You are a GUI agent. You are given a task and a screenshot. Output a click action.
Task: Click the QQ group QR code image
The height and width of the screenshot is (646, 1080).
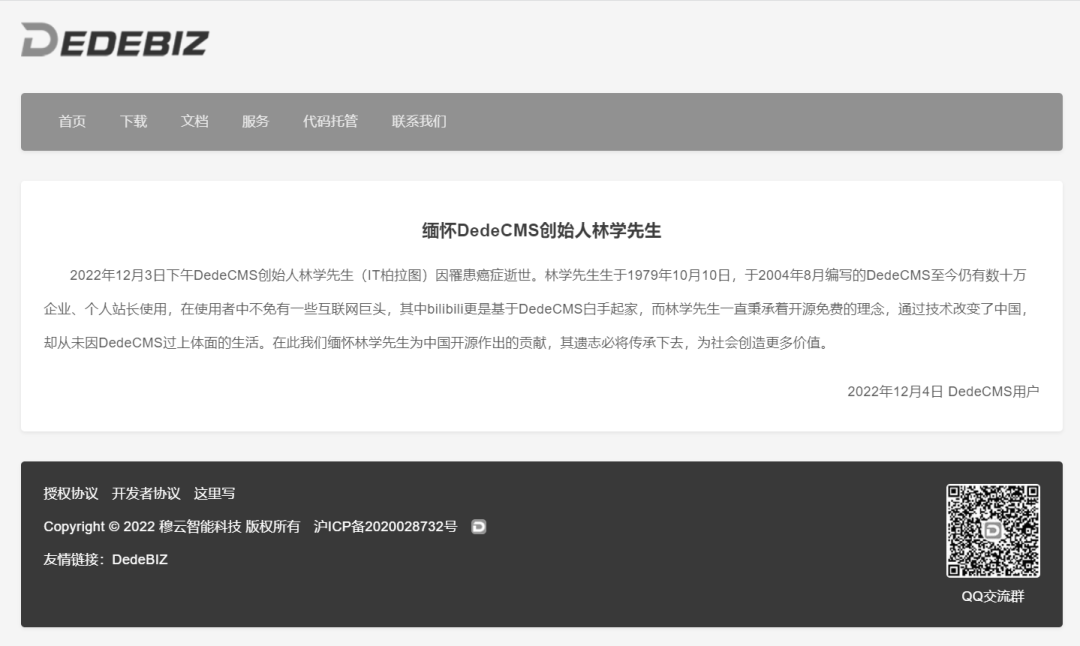(x=993, y=530)
